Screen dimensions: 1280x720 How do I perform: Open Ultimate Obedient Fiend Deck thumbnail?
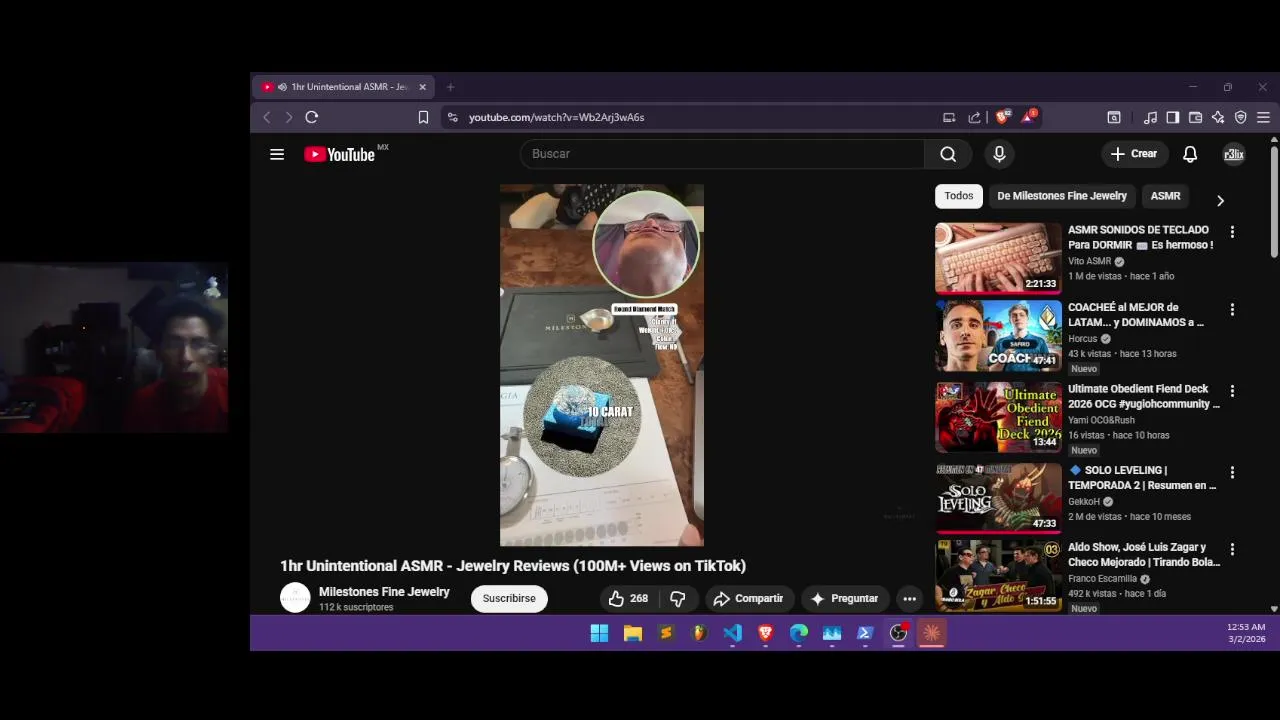tap(998, 417)
